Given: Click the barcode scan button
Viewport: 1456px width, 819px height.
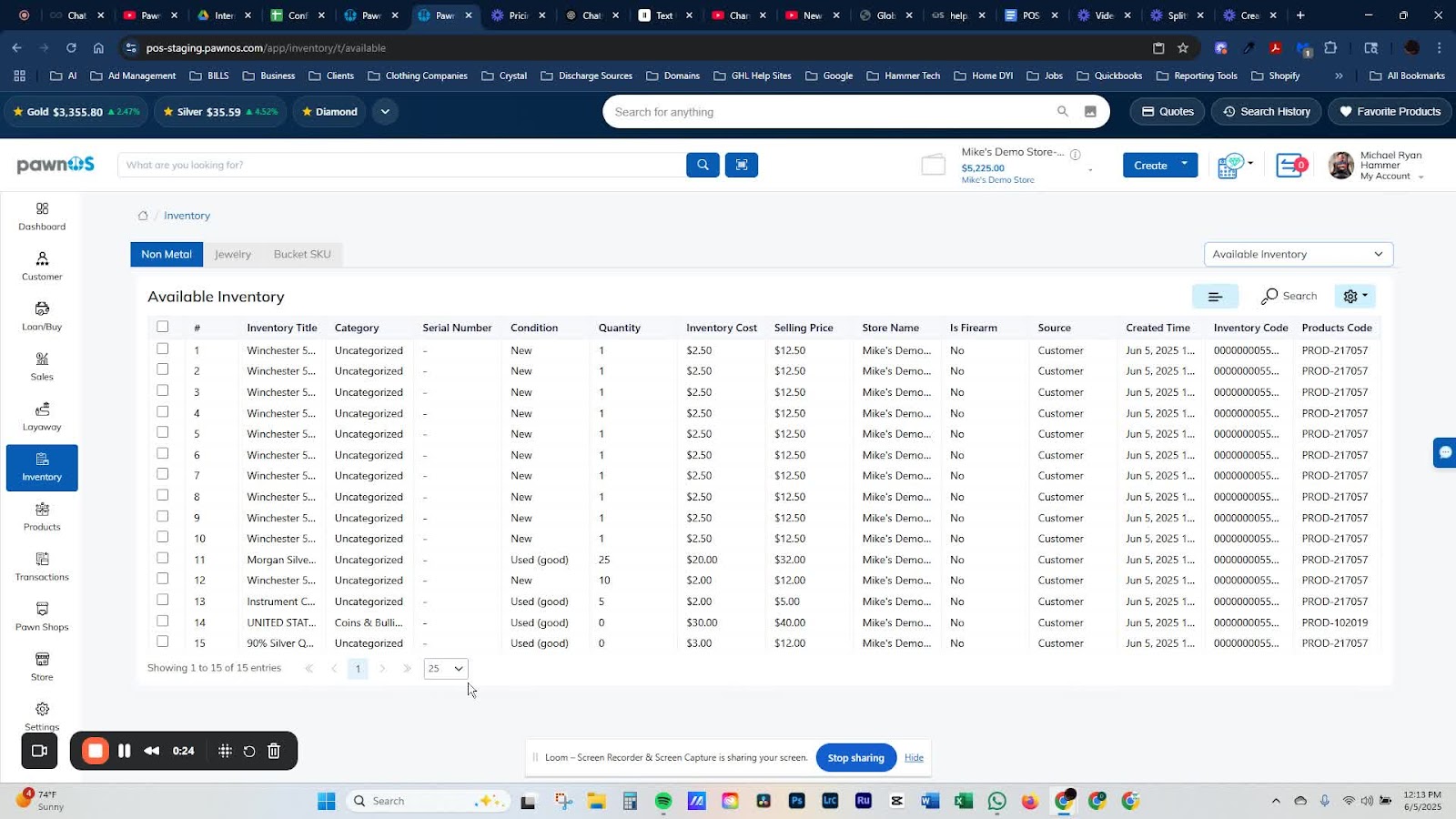Looking at the screenshot, I should [742, 165].
